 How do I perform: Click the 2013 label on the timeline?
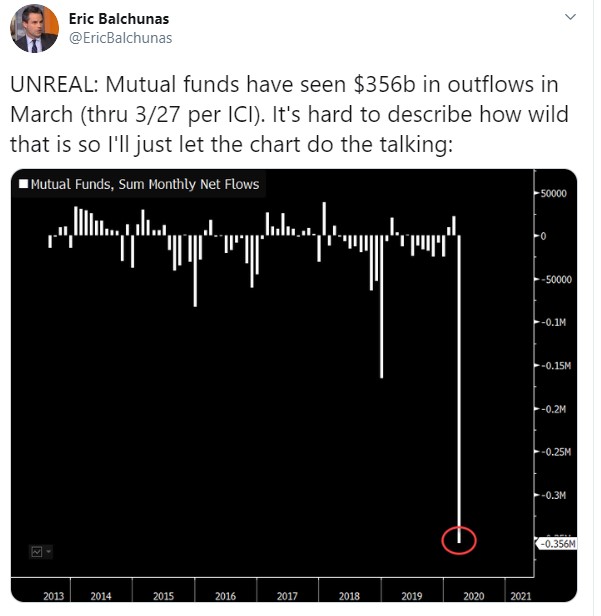[x=53, y=596]
